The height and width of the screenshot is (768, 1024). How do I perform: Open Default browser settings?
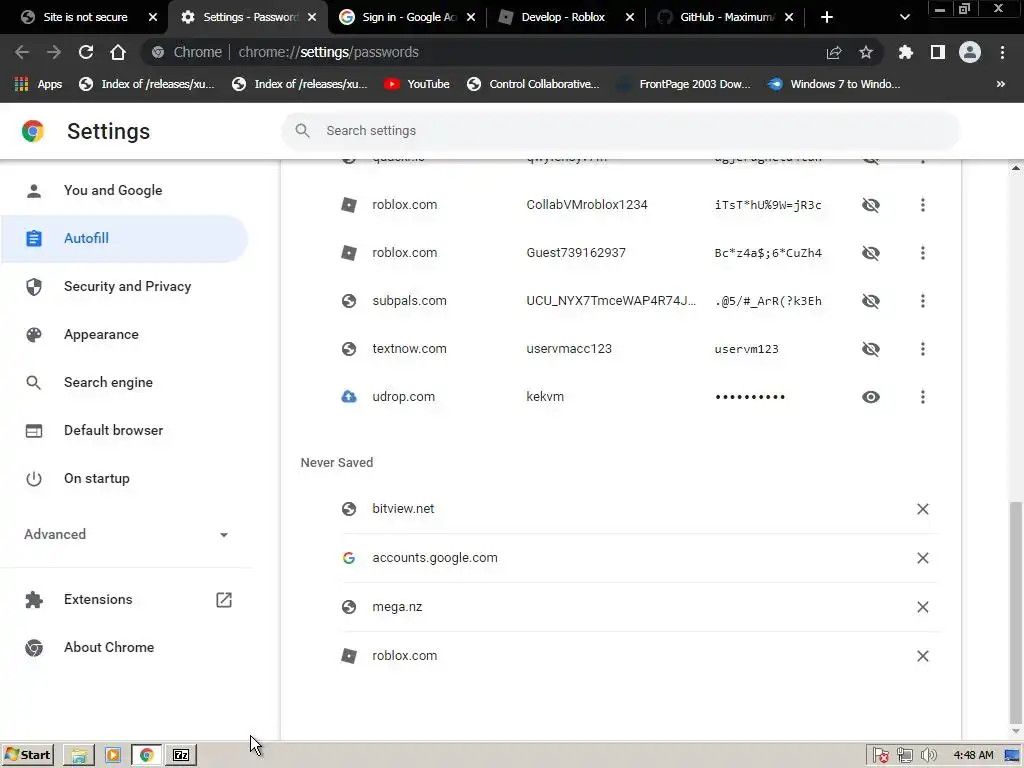click(124, 430)
